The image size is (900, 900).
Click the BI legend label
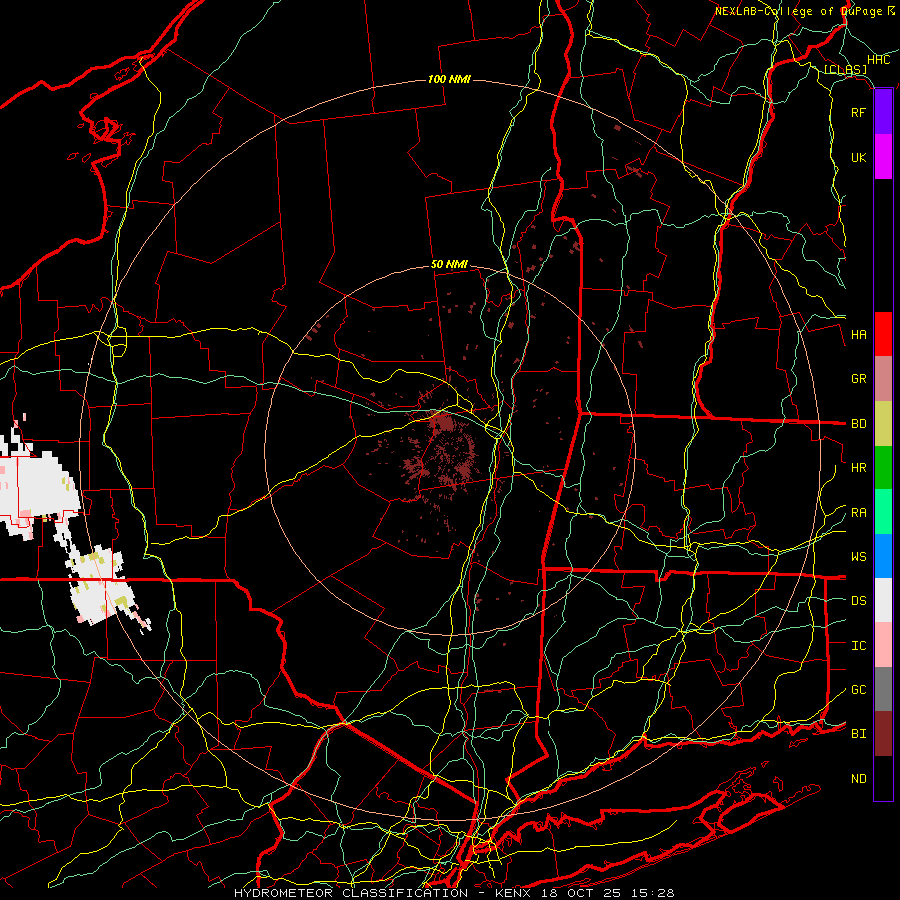click(x=858, y=734)
